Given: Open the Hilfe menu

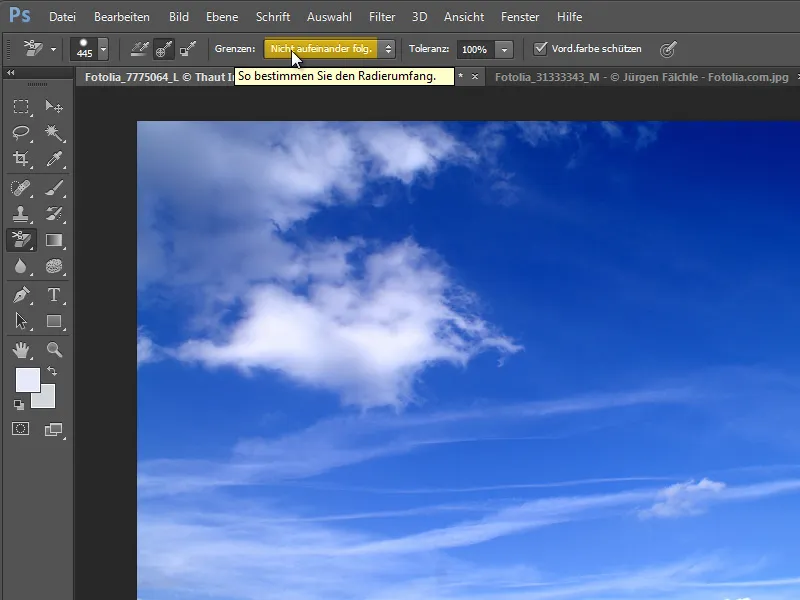Looking at the screenshot, I should coord(569,17).
